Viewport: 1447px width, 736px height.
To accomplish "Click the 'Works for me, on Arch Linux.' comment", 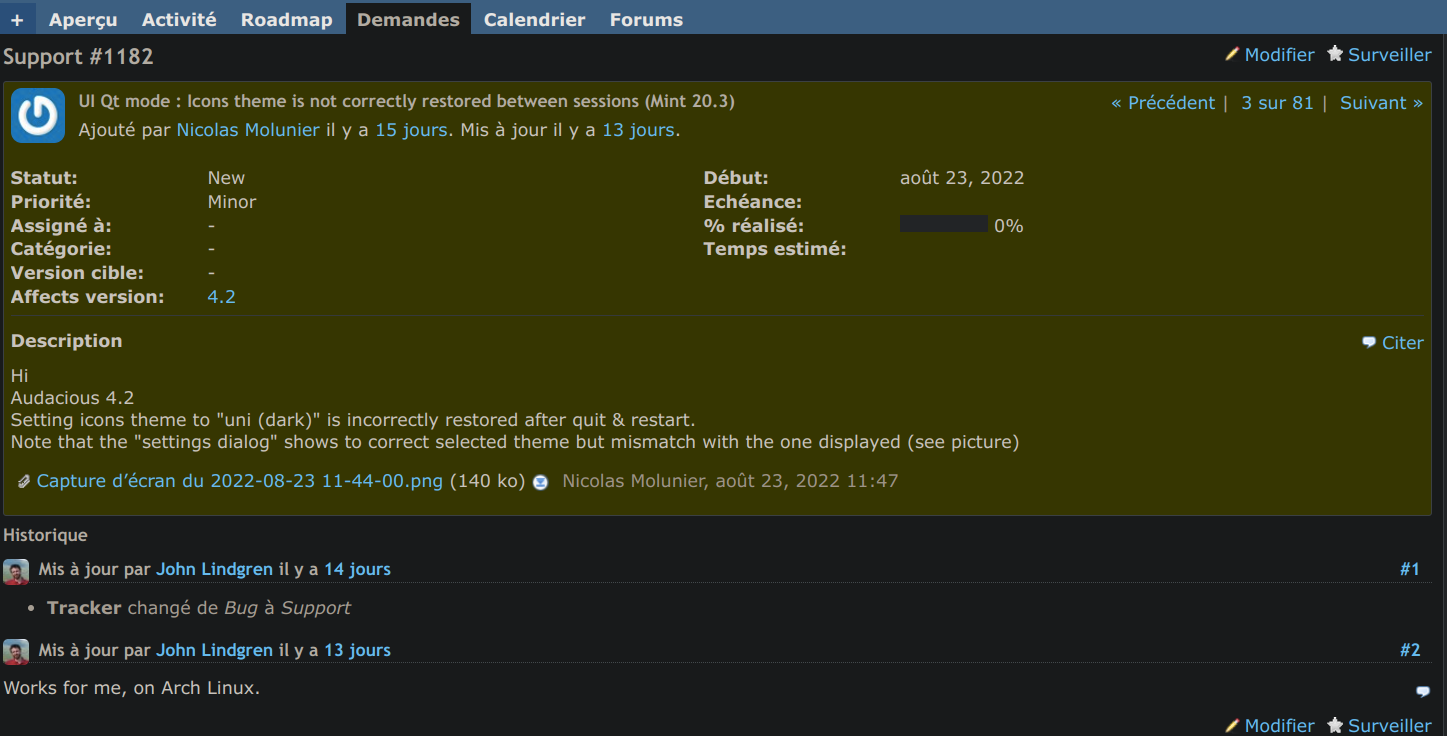I will pos(132,688).
